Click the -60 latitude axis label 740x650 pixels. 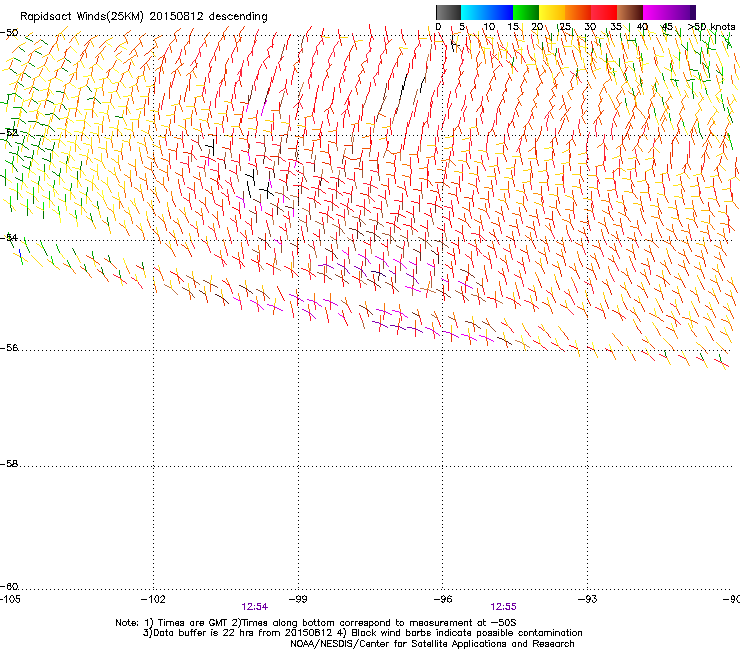[9, 586]
